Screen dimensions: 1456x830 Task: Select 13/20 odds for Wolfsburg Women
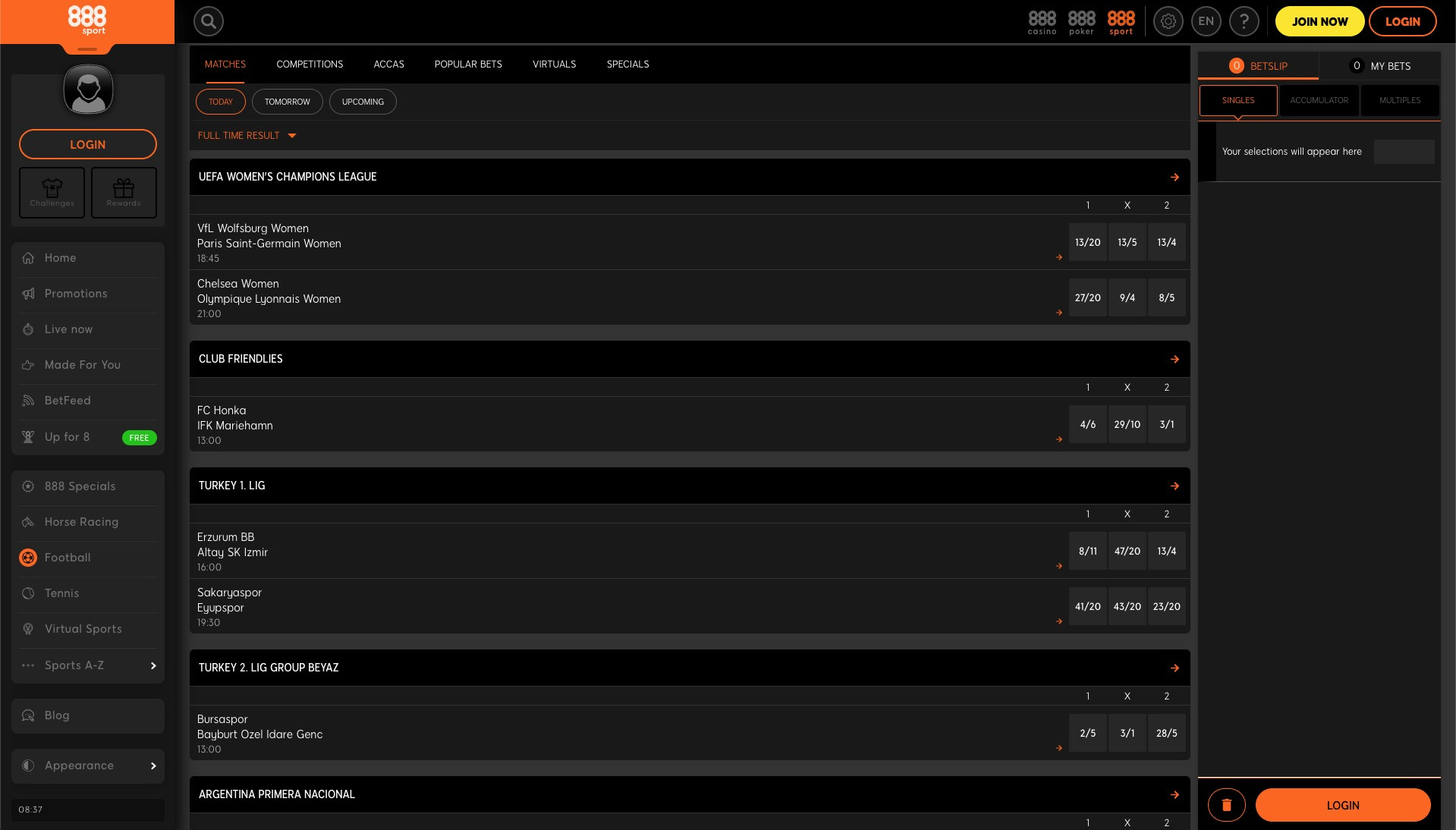(x=1087, y=243)
